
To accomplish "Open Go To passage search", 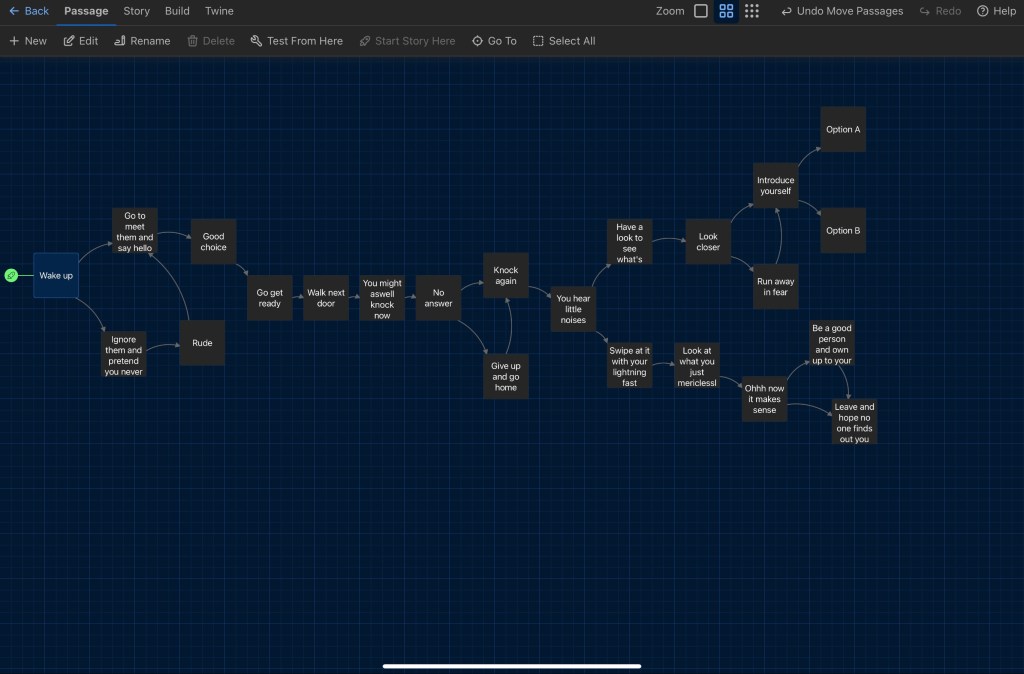I will click(x=494, y=41).
